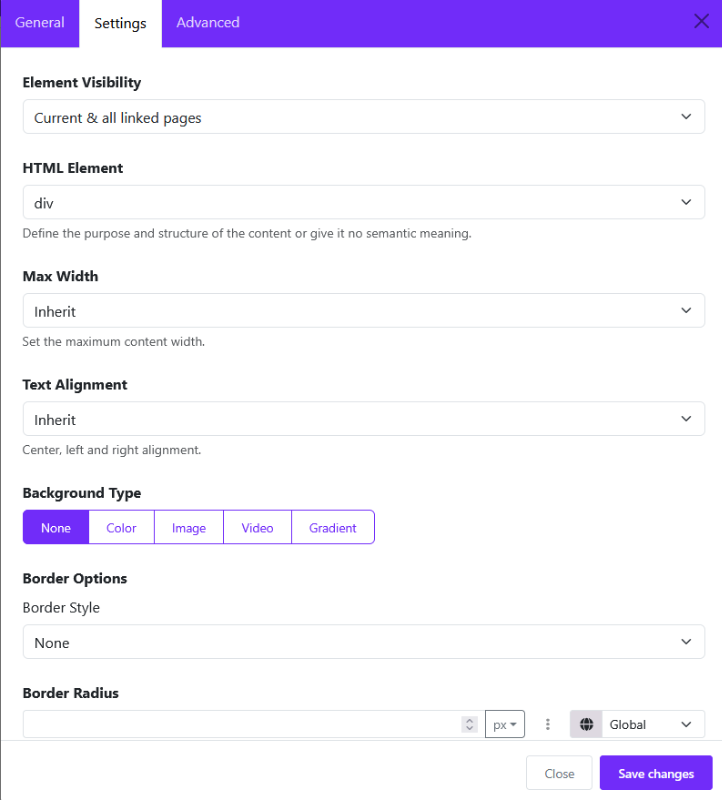Expand the HTML Element dropdown

pyautogui.click(x=363, y=203)
